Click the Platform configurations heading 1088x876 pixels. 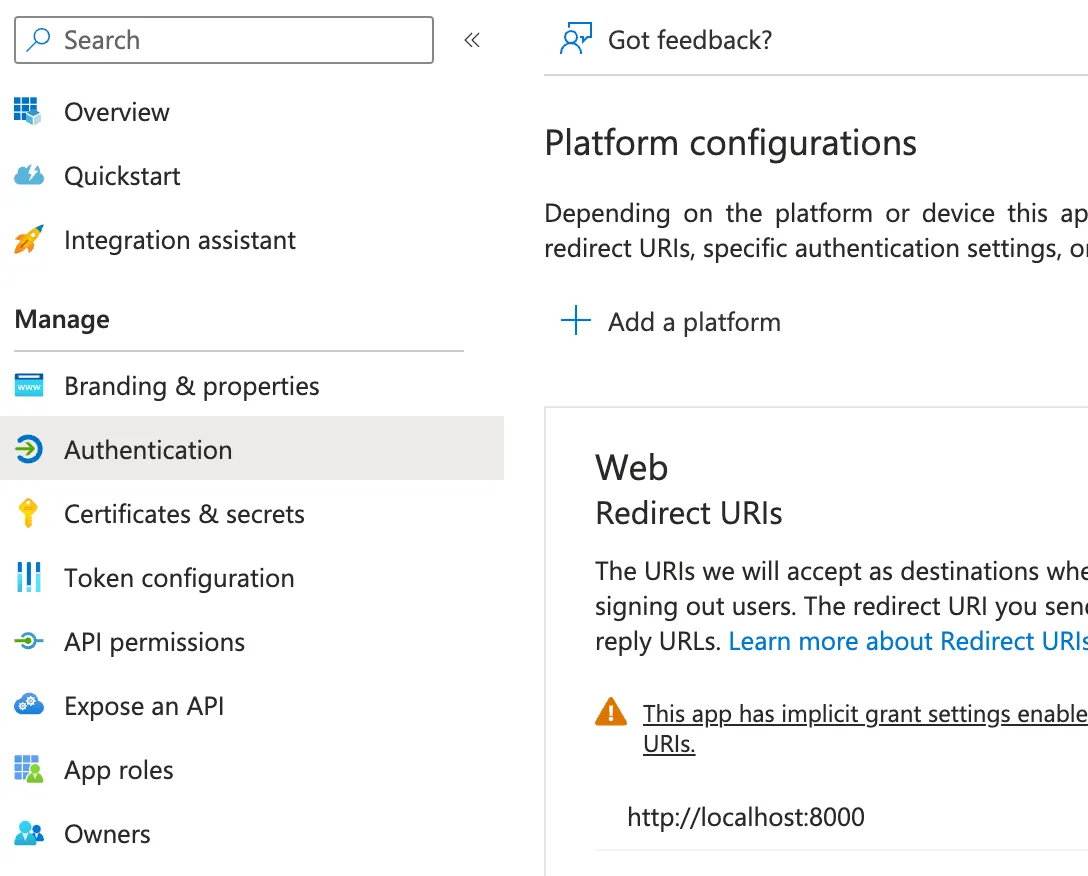coord(730,143)
